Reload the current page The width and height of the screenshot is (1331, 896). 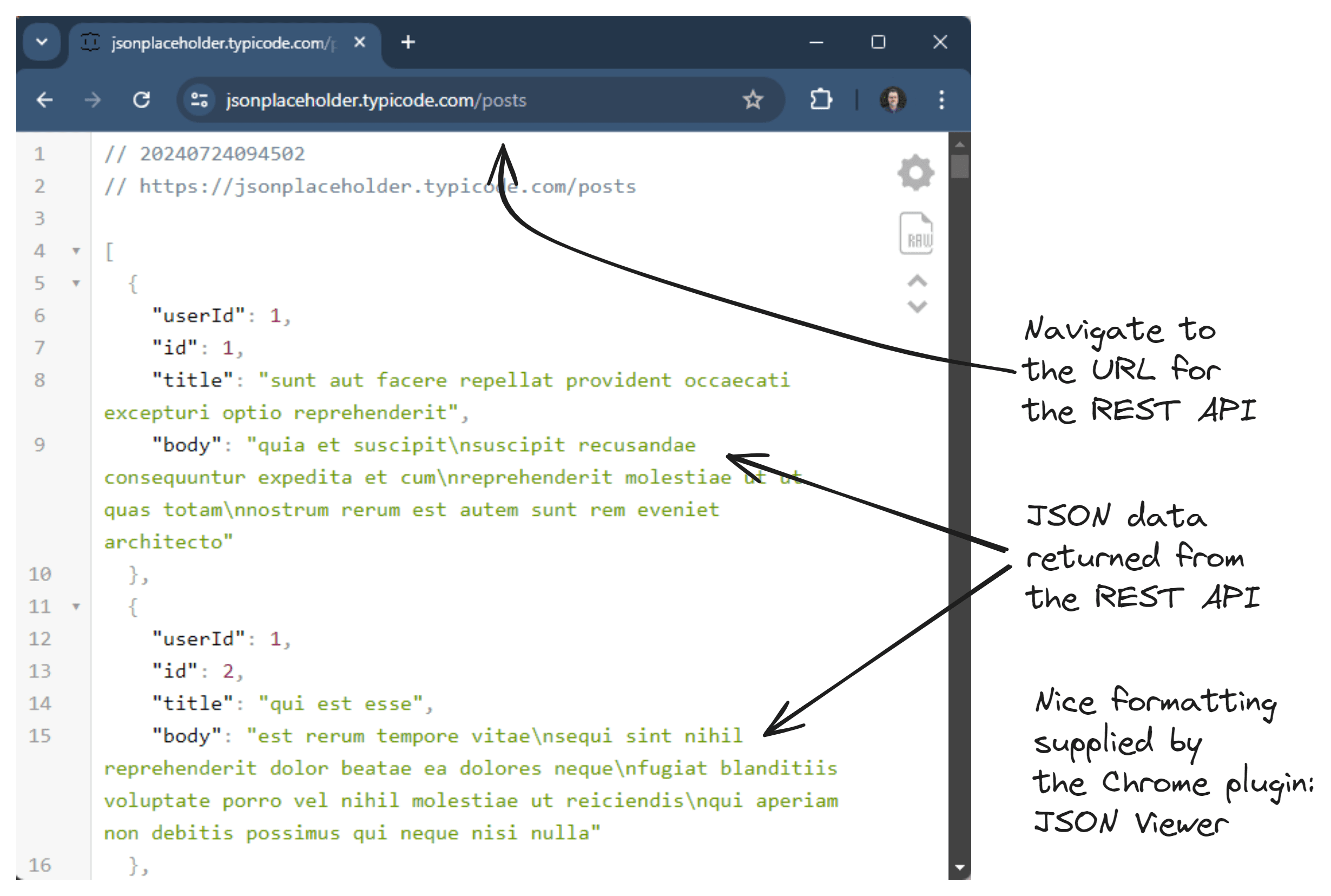pyautogui.click(x=142, y=100)
